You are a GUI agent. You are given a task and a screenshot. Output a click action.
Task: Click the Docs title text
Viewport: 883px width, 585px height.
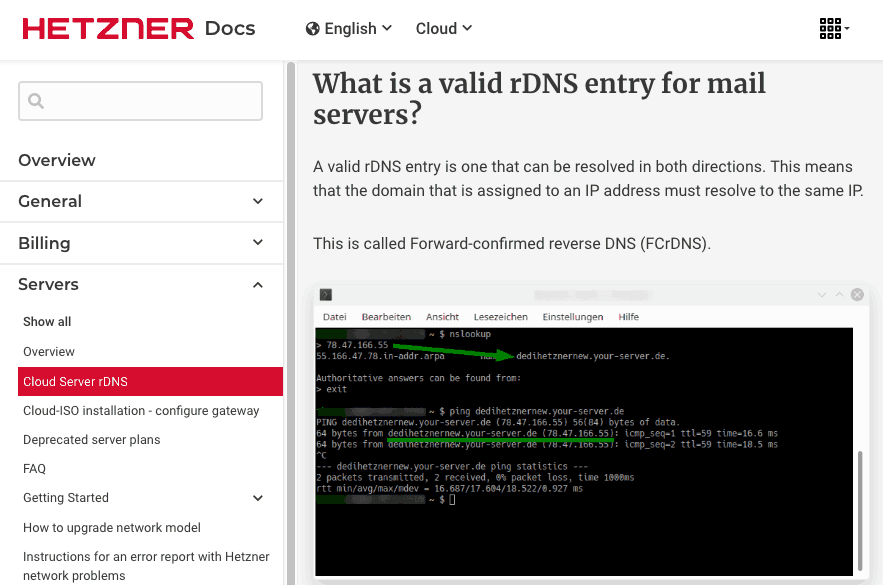230,29
